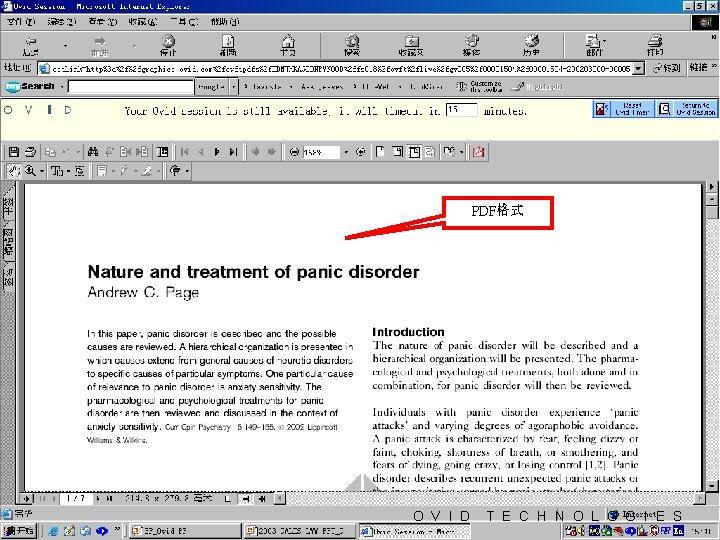
Task: Click Customize the toolbar in MySearch bar
Action: (478, 86)
